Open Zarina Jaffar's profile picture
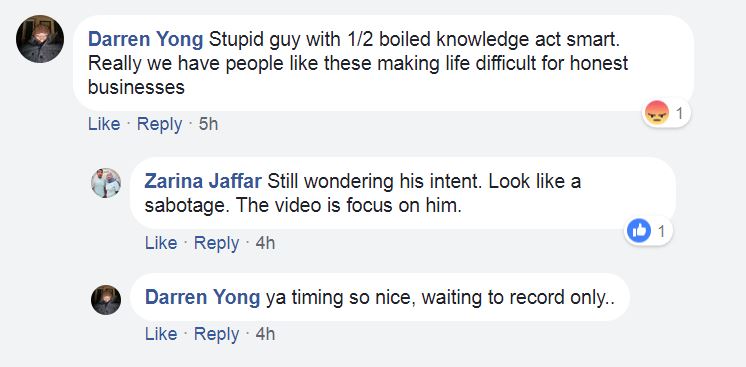The image size is (746, 367). tap(106, 183)
